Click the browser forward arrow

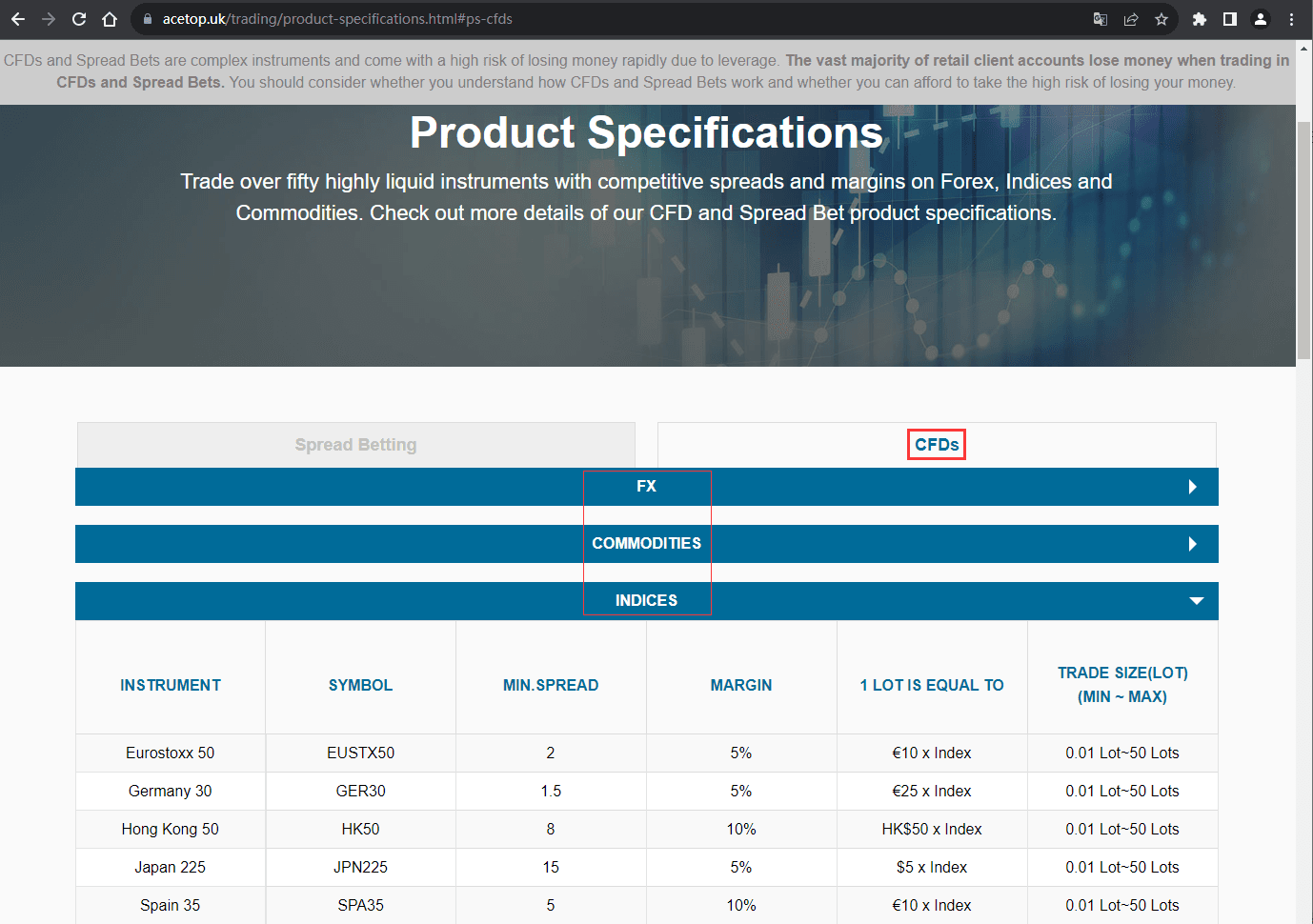(49, 19)
